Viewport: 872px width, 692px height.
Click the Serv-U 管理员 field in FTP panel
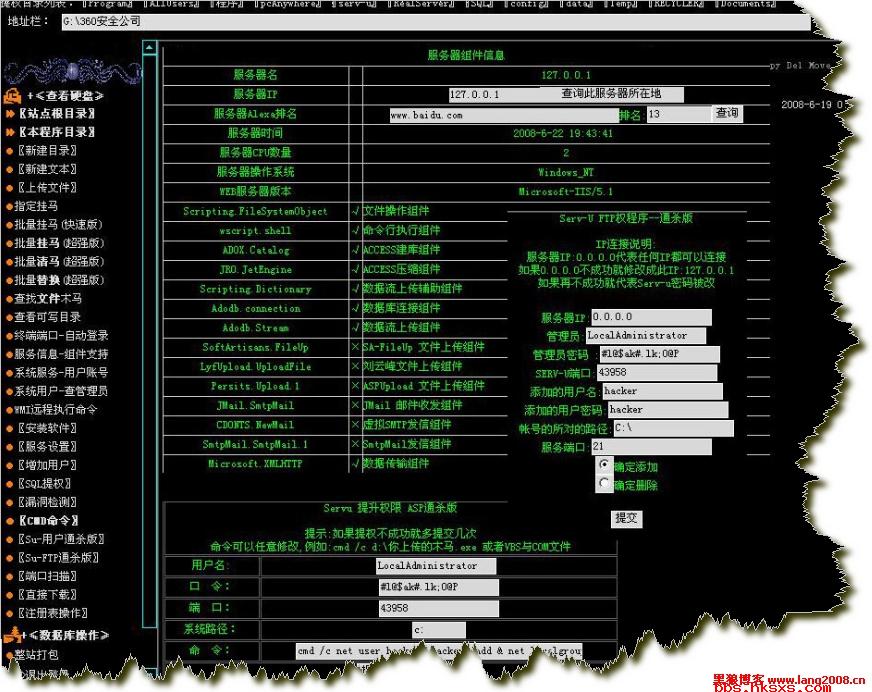tap(646, 335)
